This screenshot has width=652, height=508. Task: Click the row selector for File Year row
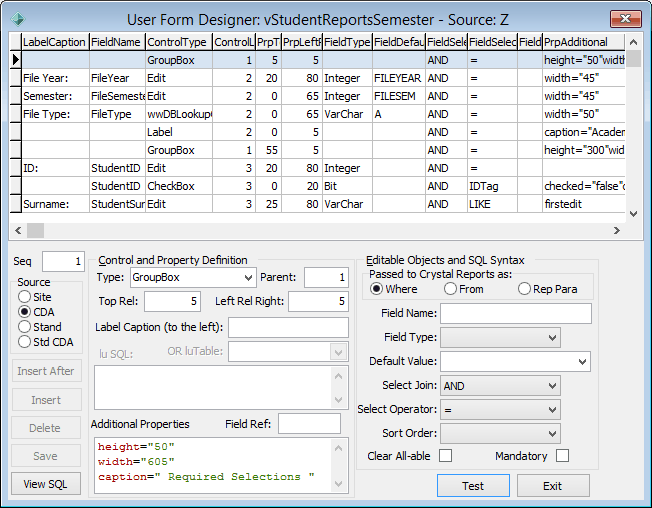16,78
